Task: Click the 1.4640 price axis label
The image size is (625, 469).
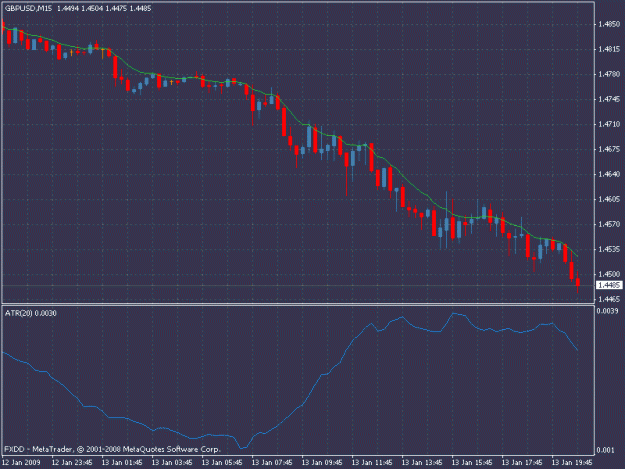Action: click(x=609, y=174)
